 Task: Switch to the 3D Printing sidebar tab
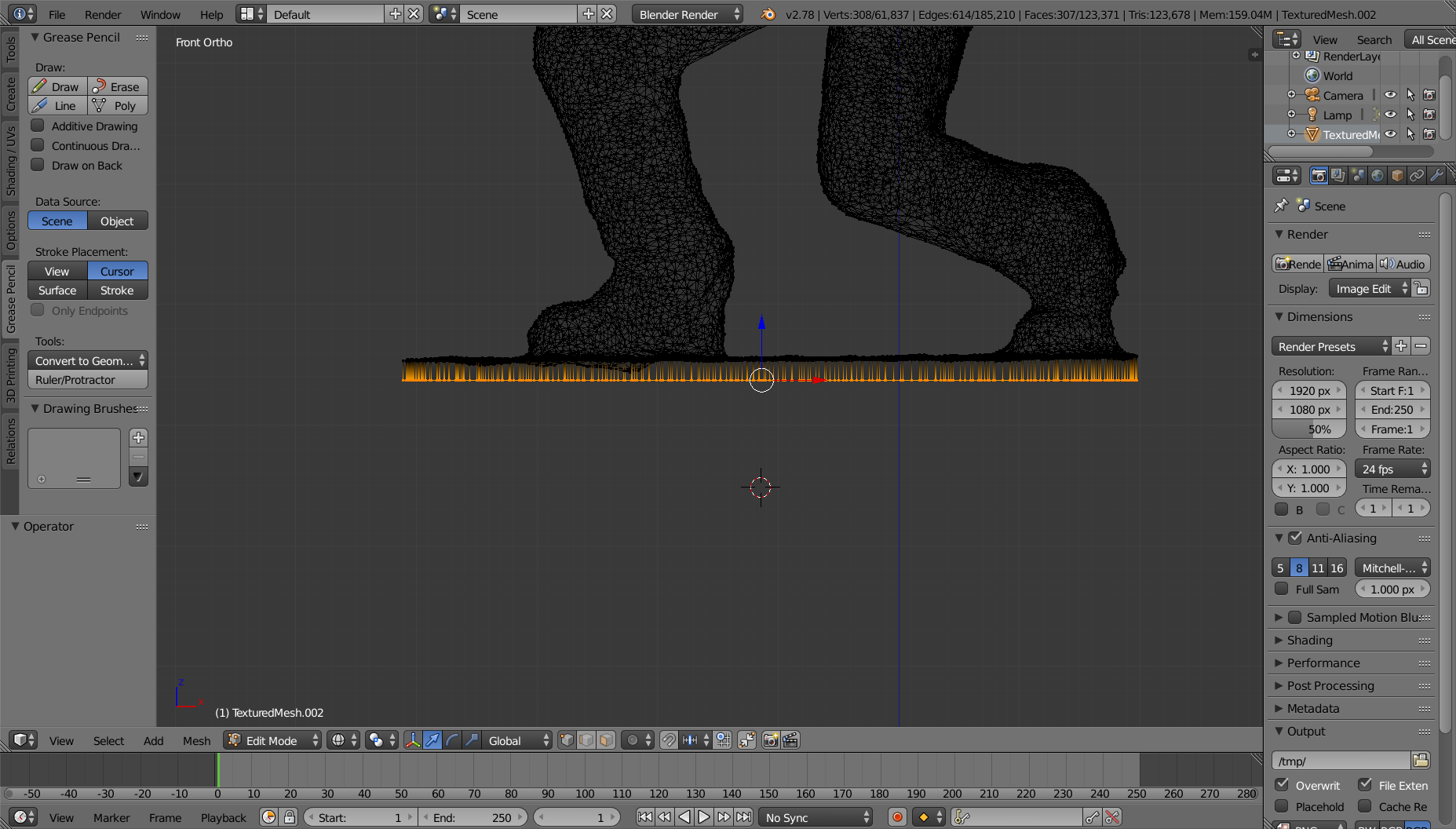pyautogui.click(x=10, y=375)
